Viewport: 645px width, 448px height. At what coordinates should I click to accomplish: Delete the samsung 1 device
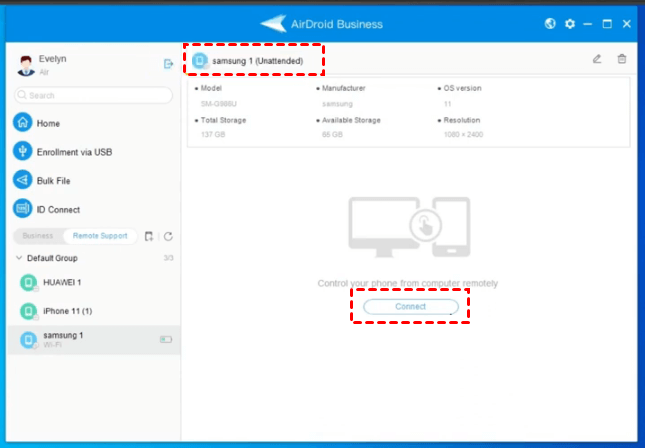click(622, 60)
